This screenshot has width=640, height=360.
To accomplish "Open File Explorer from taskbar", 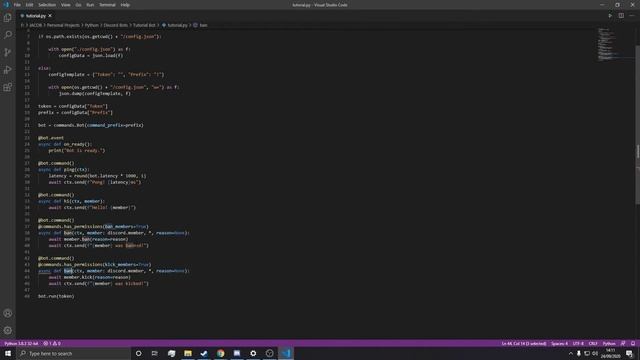I will pyautogui.click(x=188, y=353).
